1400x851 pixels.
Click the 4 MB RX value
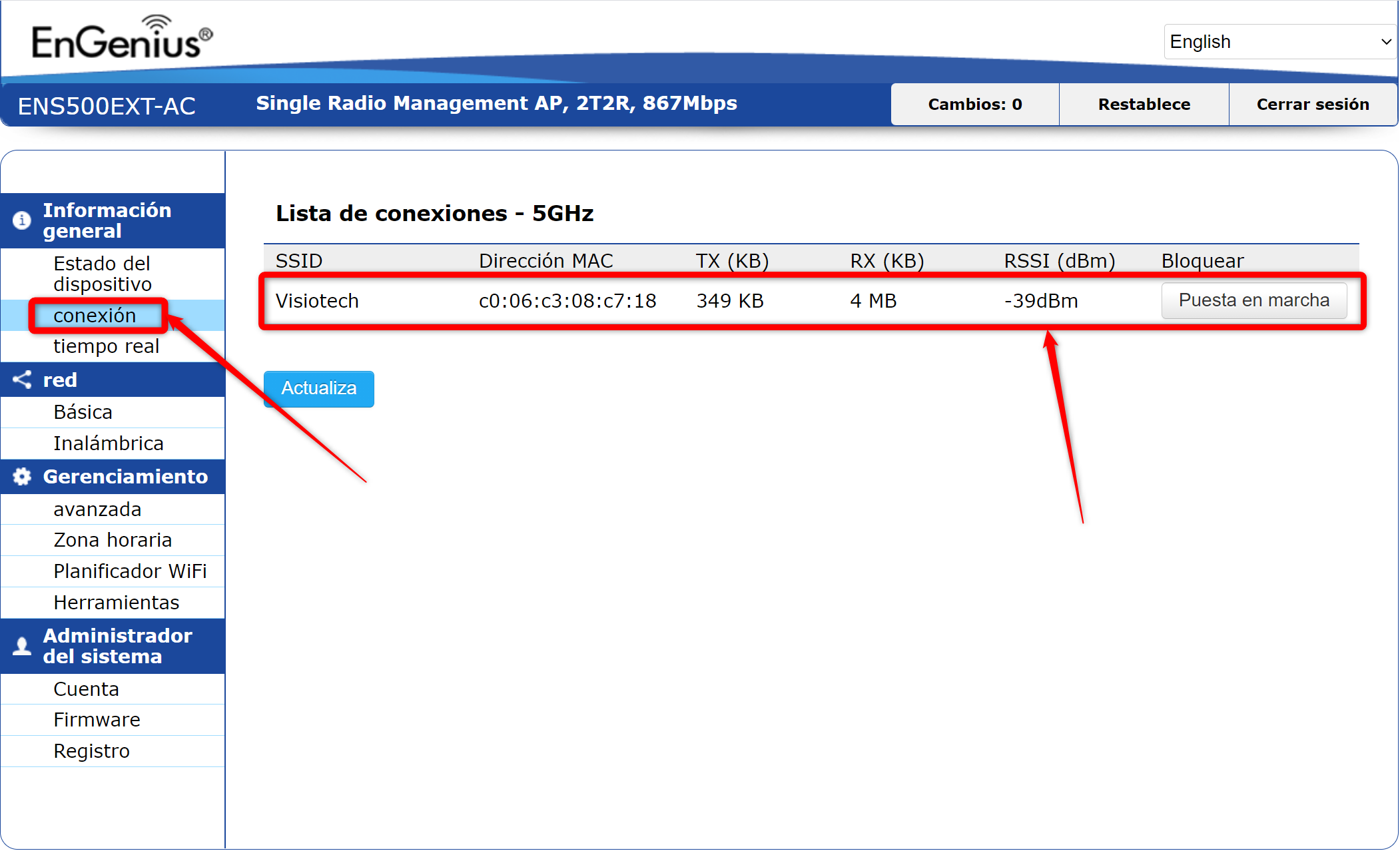point(873,301)
